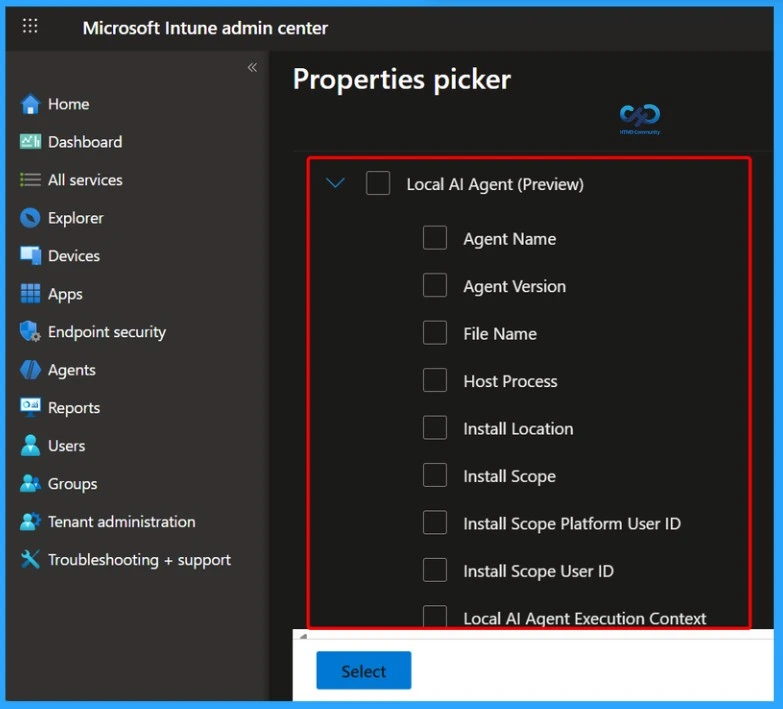Click the Explorer compass icon
783x709 pixels.
tap(30, 218)
